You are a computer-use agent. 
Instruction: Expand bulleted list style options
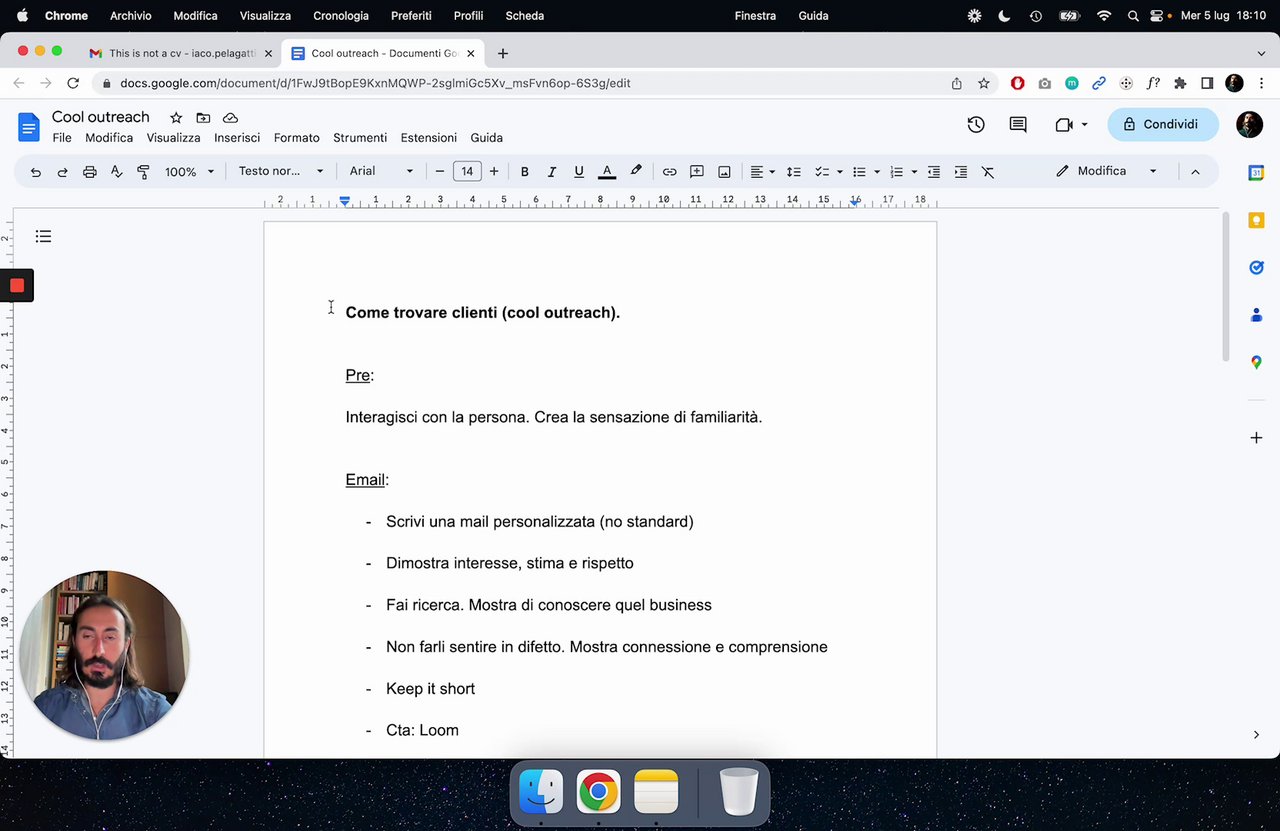(x=877, y=172)
